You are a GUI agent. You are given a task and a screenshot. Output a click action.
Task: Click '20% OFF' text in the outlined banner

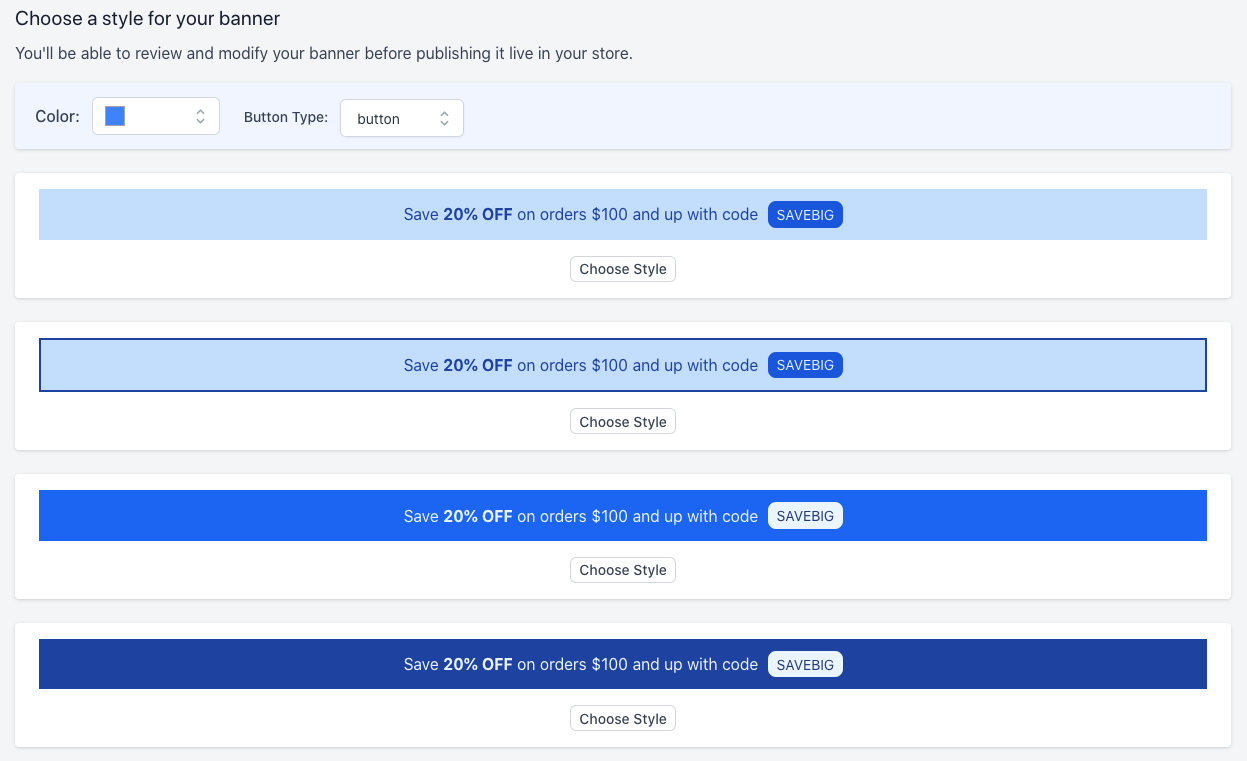click(477, 366)
